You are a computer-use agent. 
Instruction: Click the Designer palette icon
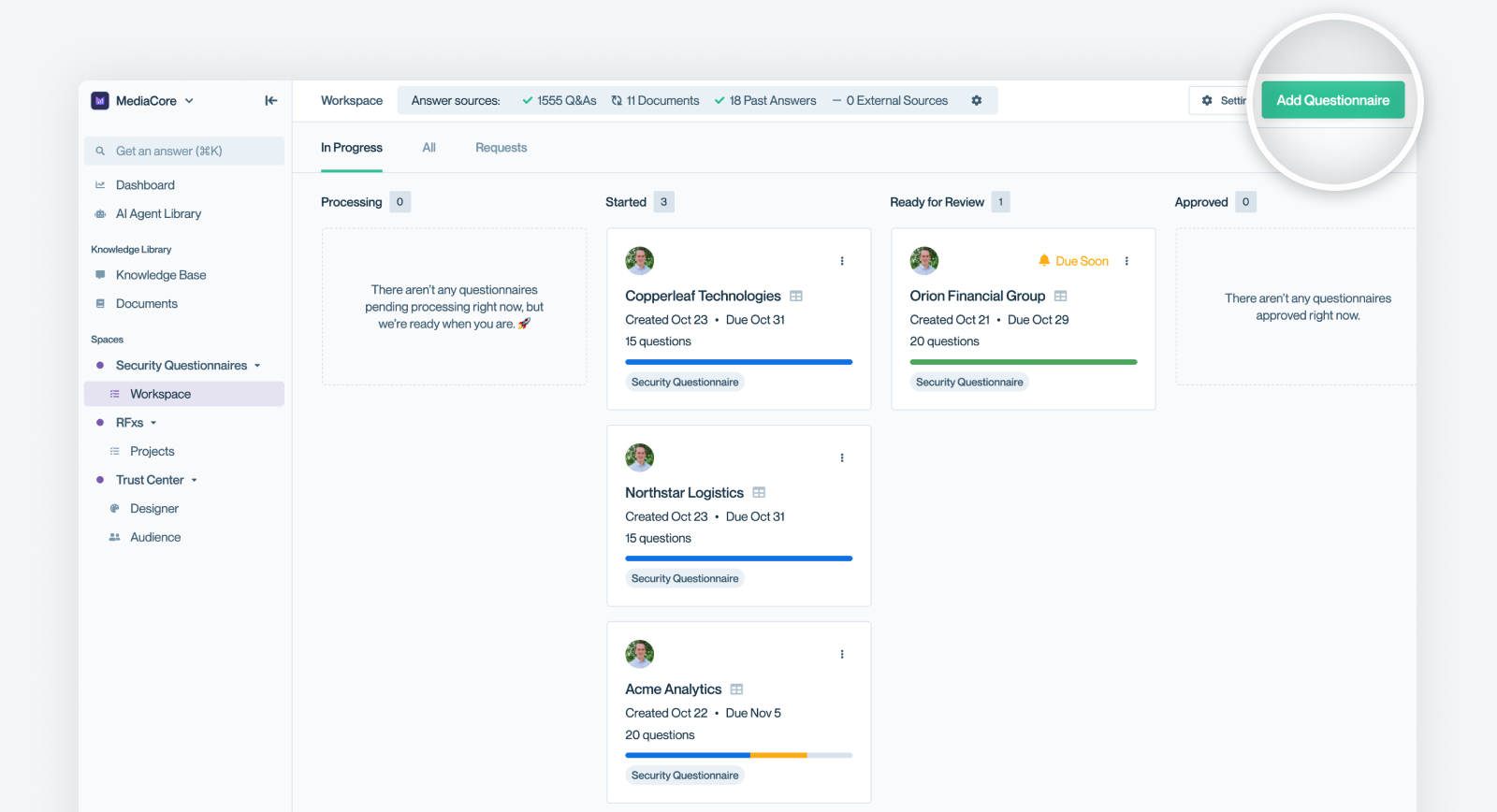pos(115,509)
